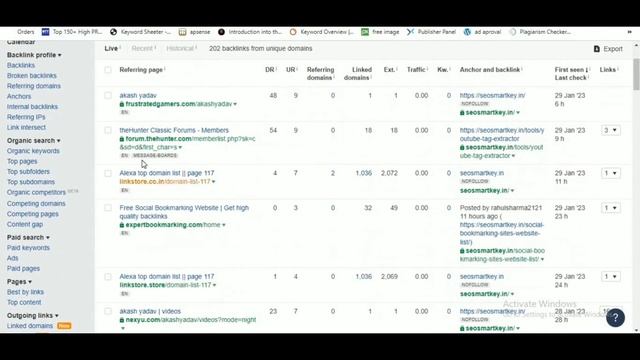Open the Content gap sidebar link

click(x=25, y=224)
